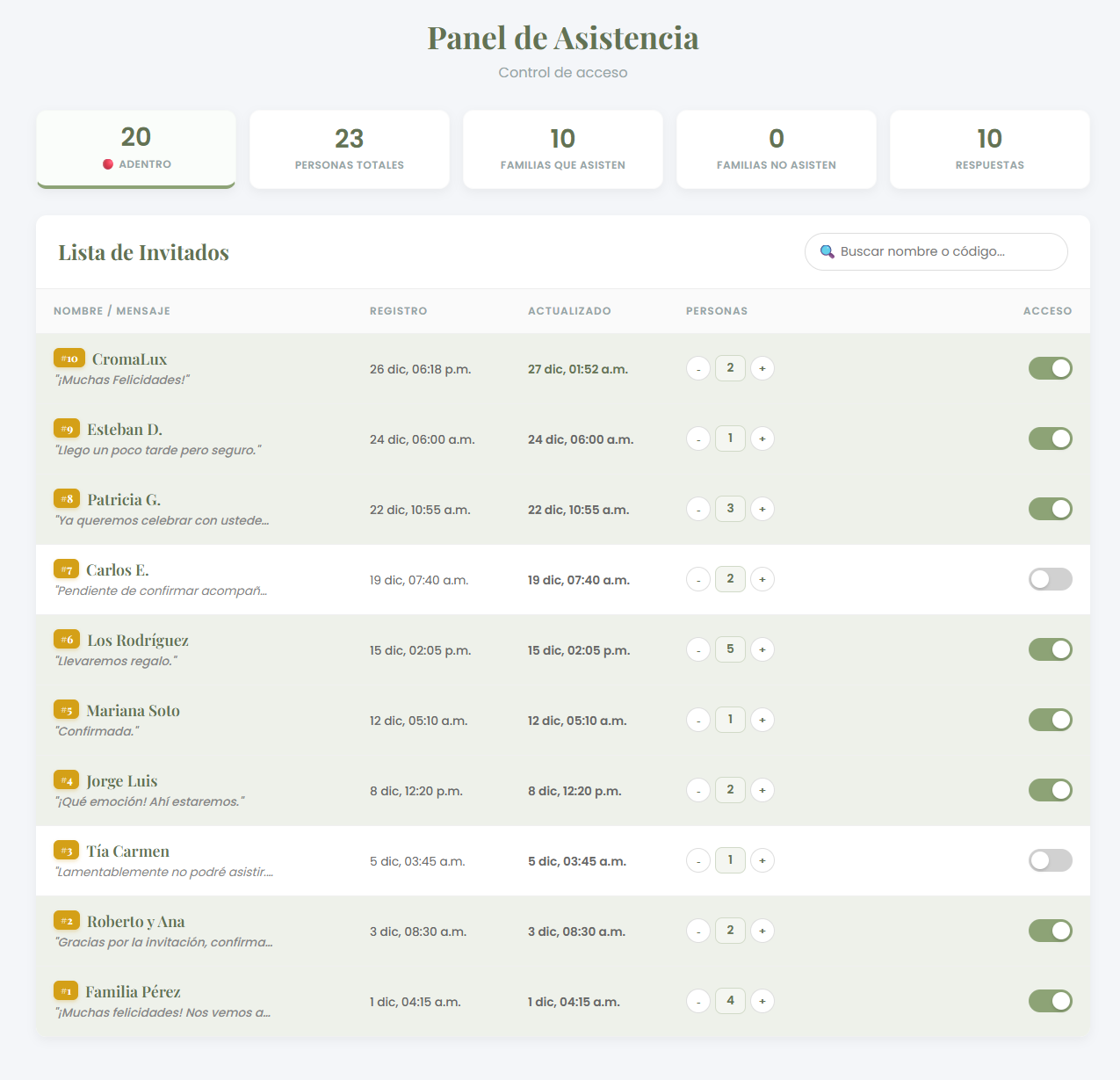Click the Respuestas summary card
Screen dimensions: 1120x1080
click(x=990, y=149)
